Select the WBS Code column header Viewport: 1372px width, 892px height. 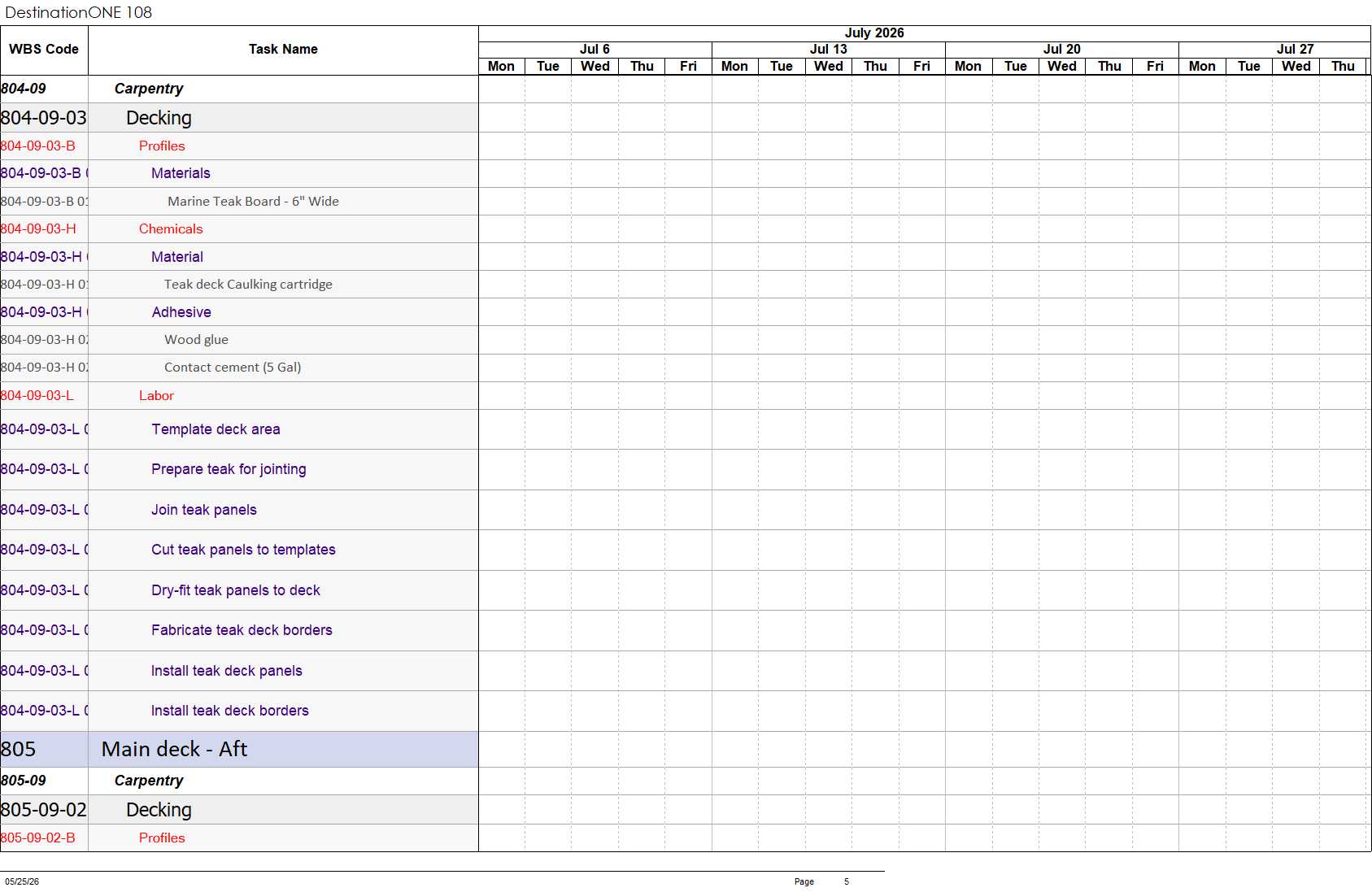[44, 50]
